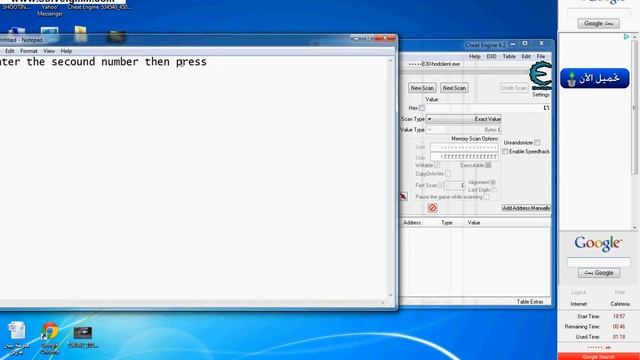Open the Scan Type dropdown
640x360 pixels.
pyautogui.click(x=464, y=119)
